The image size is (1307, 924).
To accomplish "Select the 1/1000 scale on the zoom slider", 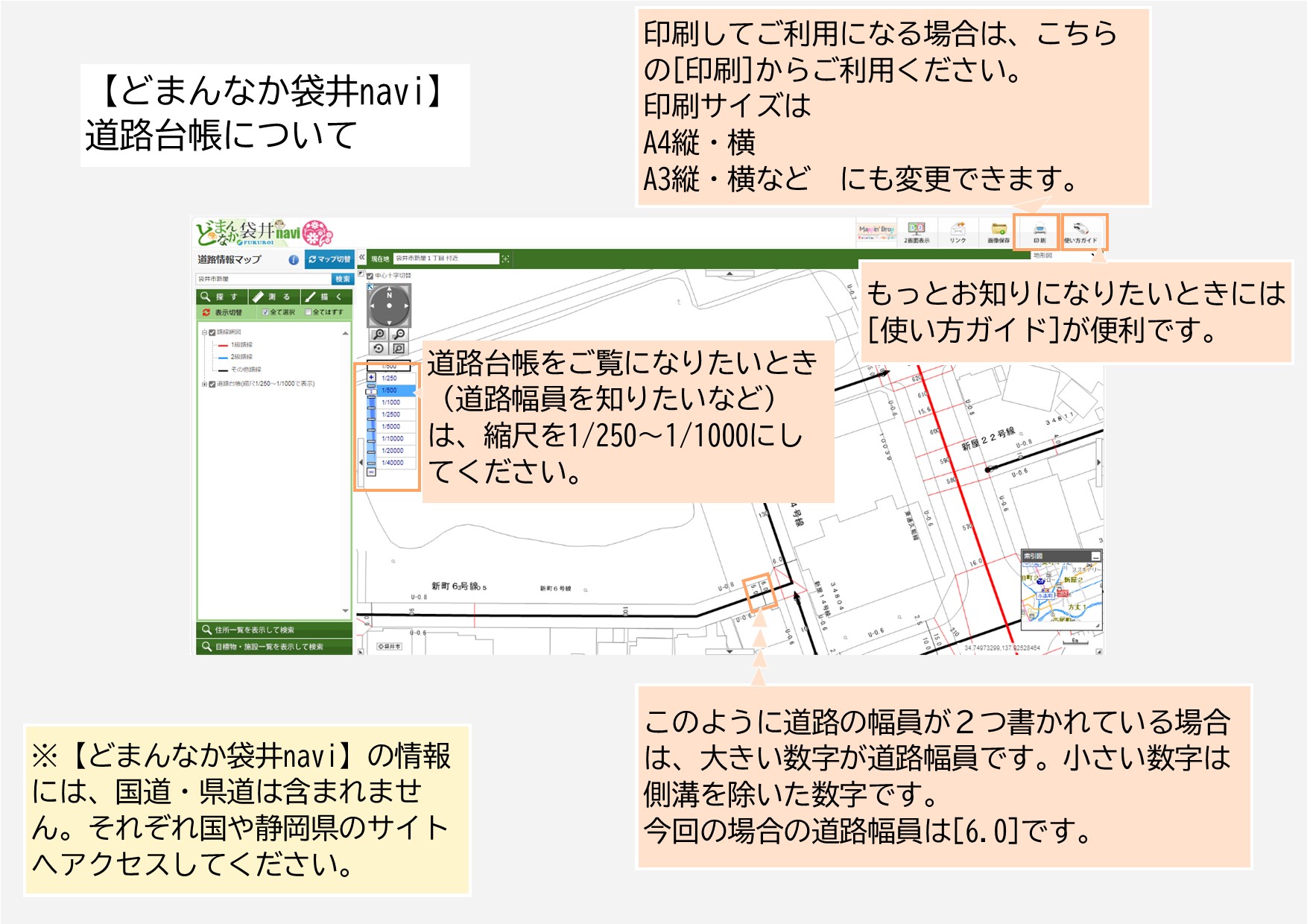I will tap(391, 402).
